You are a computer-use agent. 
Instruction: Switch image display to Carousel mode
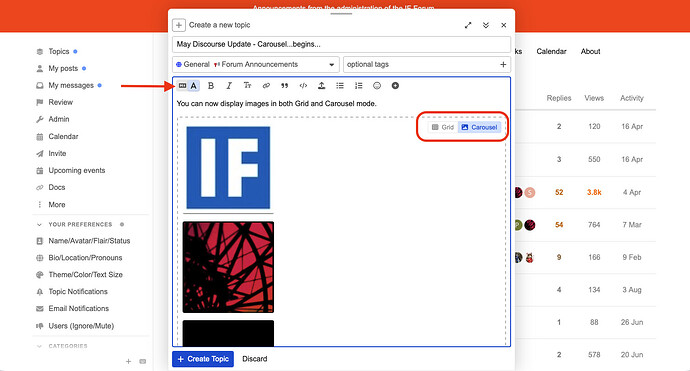pyautogui.click(x=479, y=127)
